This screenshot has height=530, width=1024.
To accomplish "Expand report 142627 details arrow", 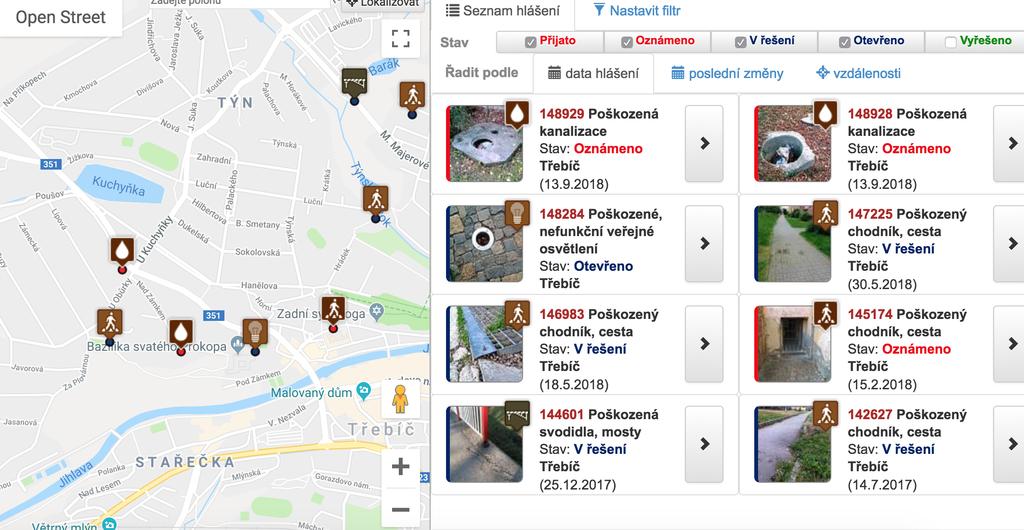I will click(x=1010, y=444).
